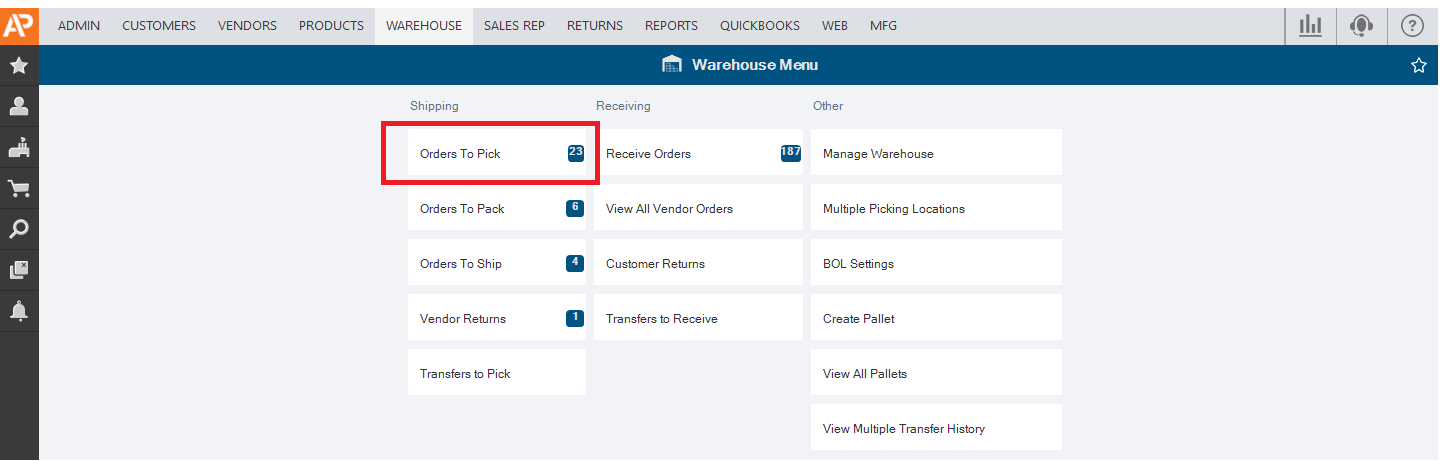The height and width of the screenshot is (461, 1440).
Task: Click the help question mark icon
Action: tap(1412, 26)
